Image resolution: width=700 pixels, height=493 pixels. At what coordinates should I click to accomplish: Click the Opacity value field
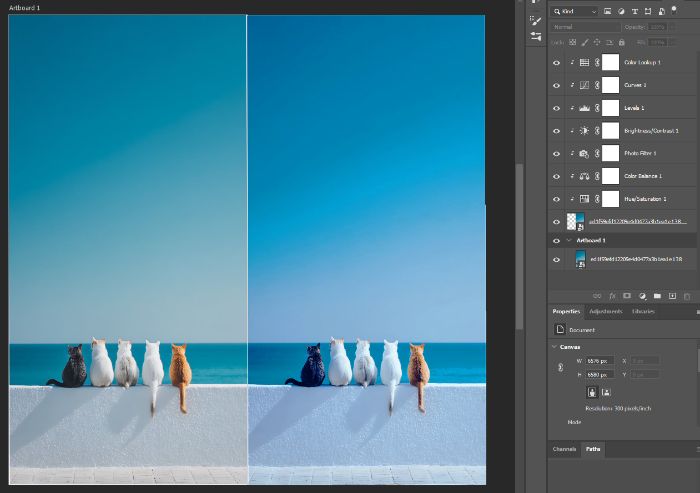[657, 27]
